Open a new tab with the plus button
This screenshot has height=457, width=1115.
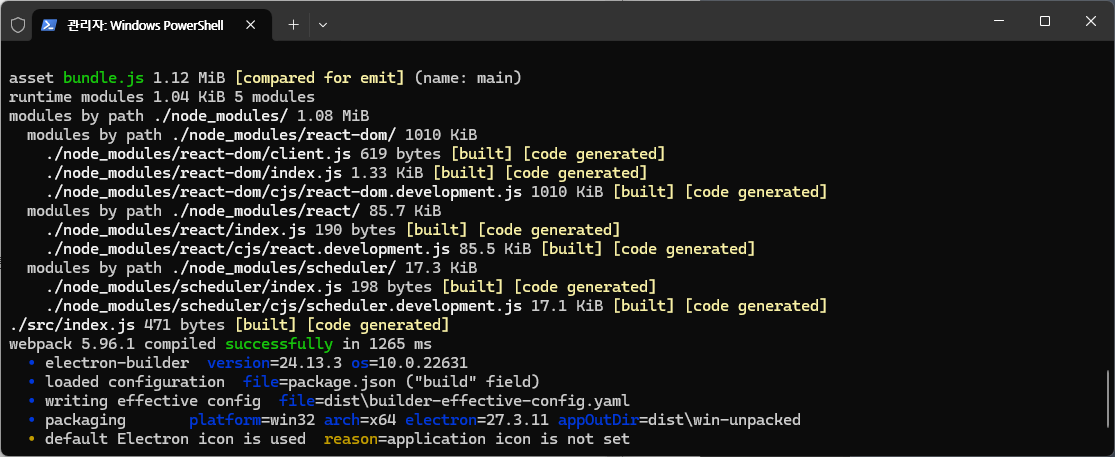point(294,25)
